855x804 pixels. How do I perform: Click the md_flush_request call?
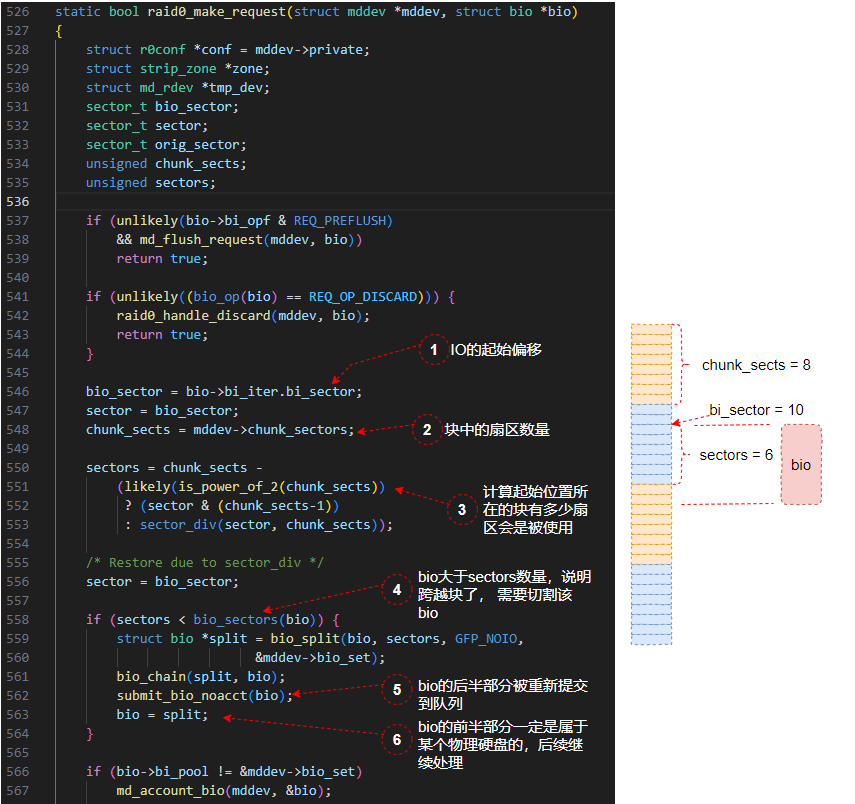tap(201, 240)
